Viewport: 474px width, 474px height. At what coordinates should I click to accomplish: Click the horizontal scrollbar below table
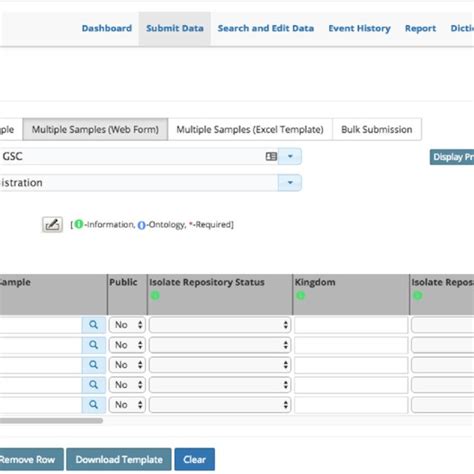(x=51, y=421)
